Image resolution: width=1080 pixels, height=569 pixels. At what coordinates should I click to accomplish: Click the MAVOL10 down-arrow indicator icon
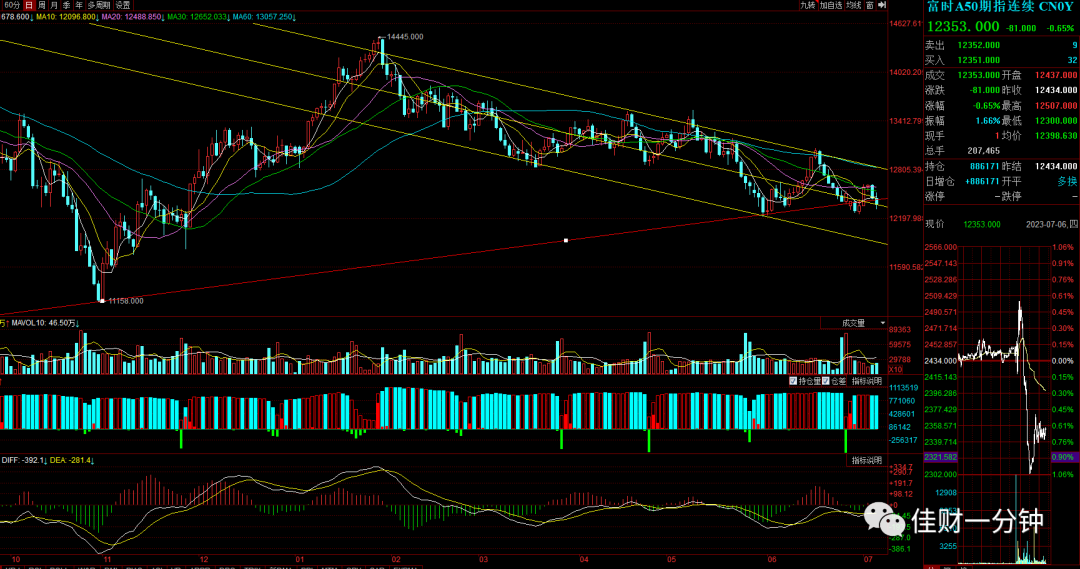pos(78,322)
